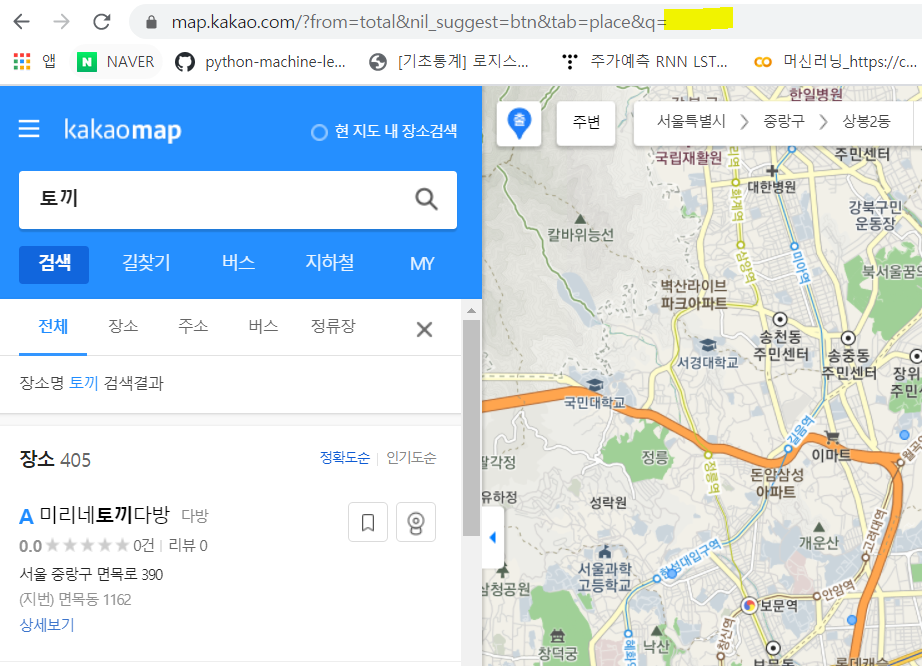Viewport: 922px width, 666px height.
Task: Switch to the 지하철 tab
Action: tap(329, 263)
